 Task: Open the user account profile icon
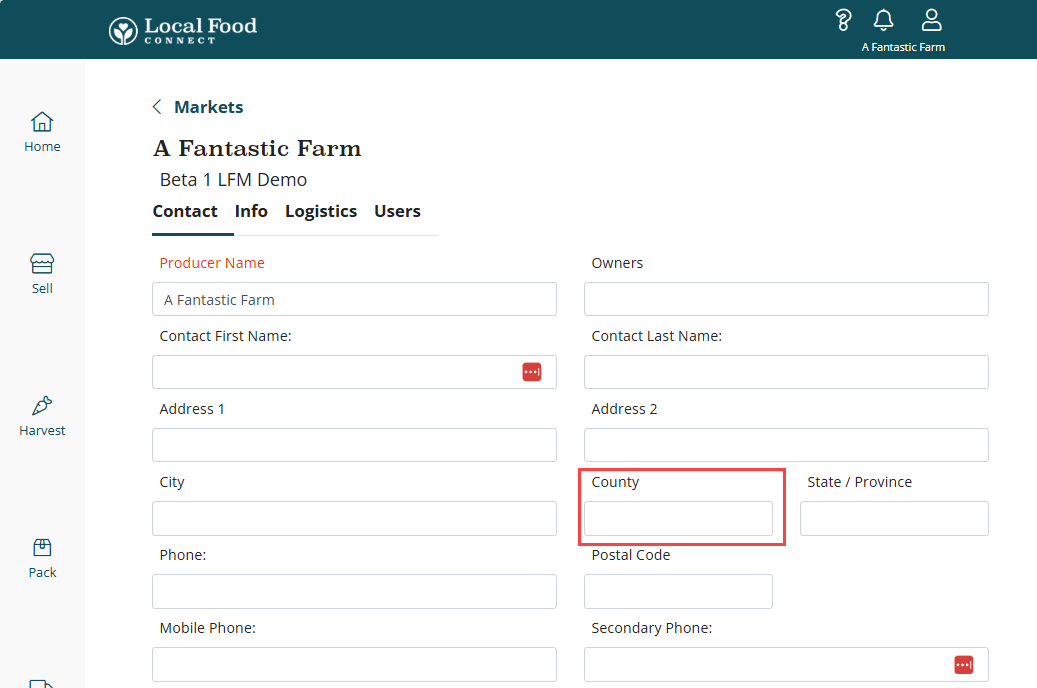pyautogui.click(x=931, y=20)
